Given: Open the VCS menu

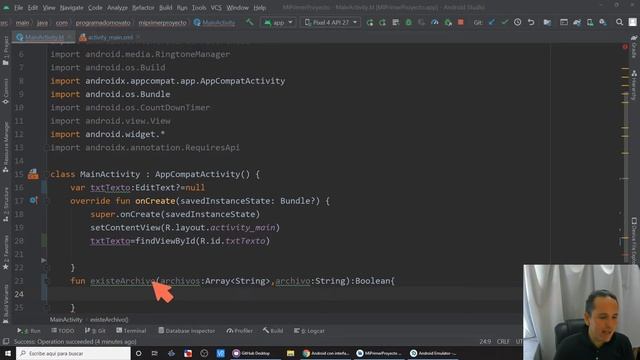Looking at the screenshot, I should (216, 8).
